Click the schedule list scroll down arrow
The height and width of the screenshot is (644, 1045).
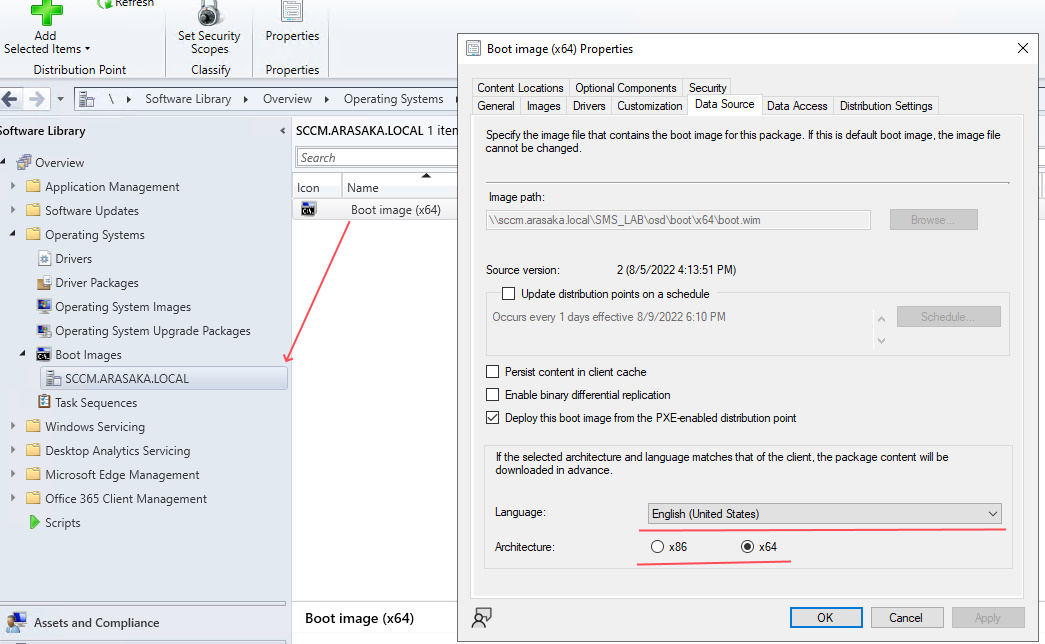pos(881,341)
